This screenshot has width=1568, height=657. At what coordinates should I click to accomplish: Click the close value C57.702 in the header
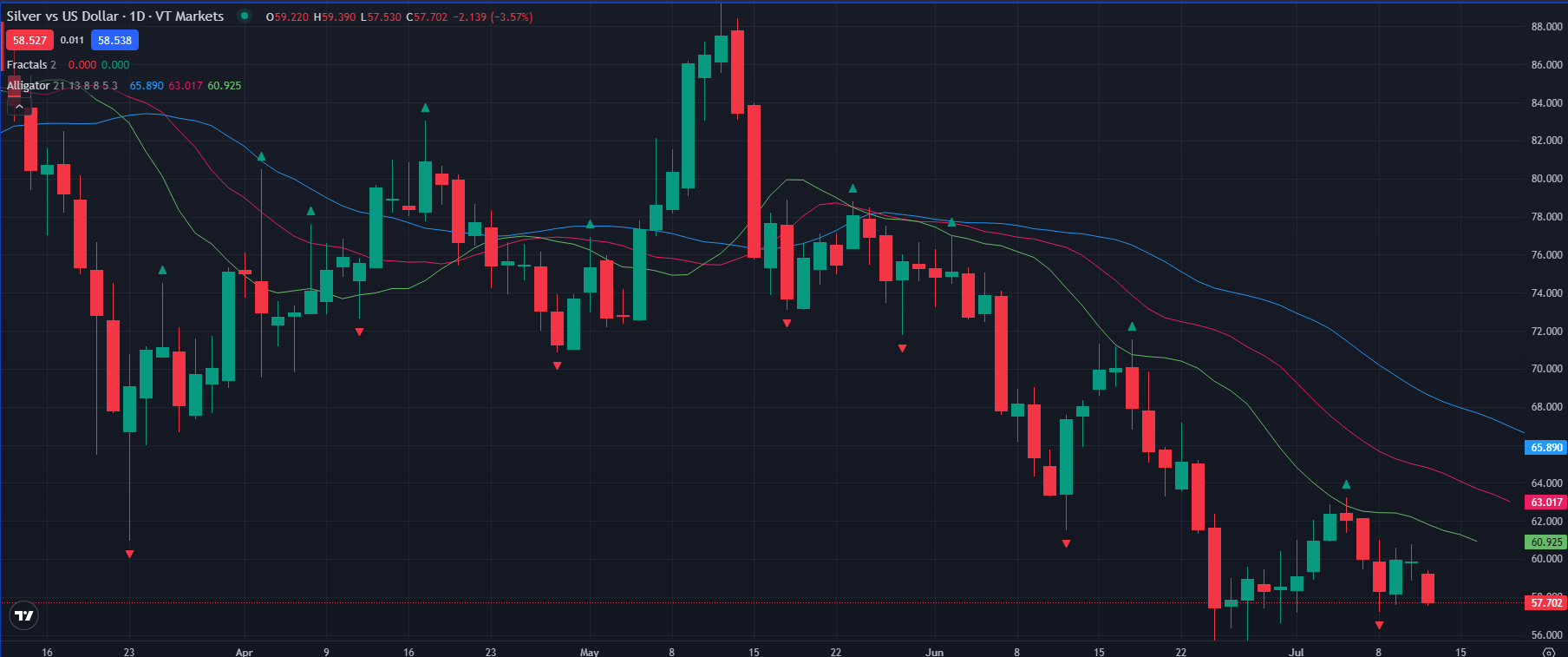(x=427, y=17)
